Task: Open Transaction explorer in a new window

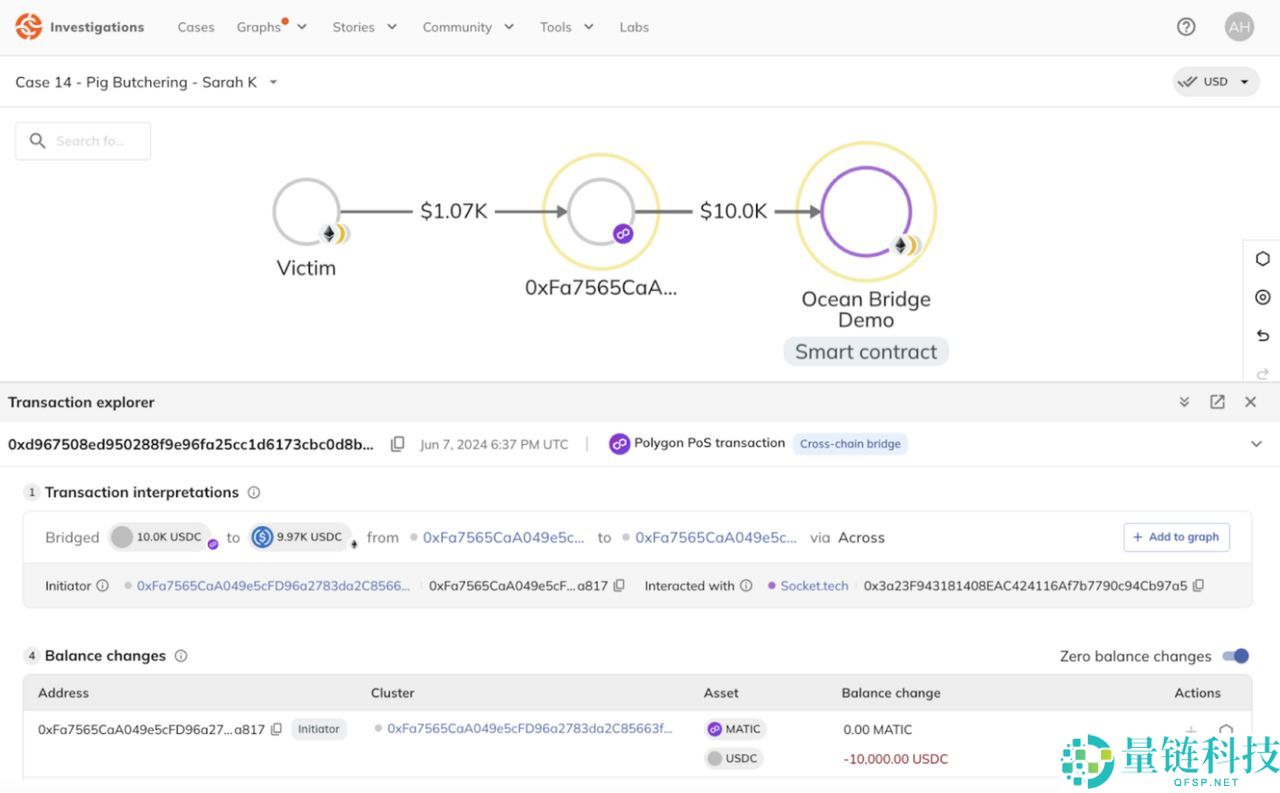Action: [x=1217, y=402]
